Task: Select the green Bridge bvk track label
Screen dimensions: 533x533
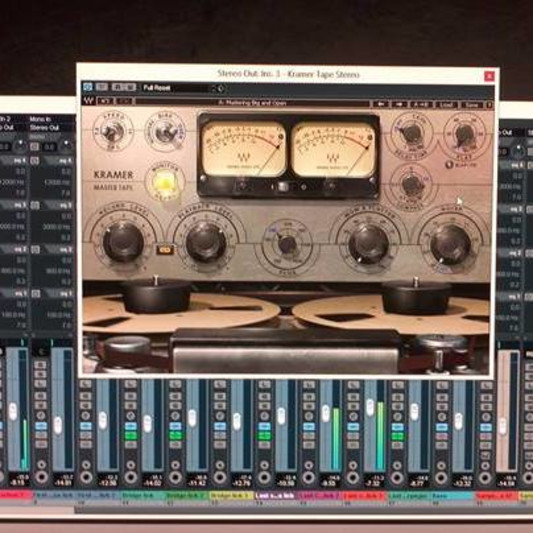Action: coord(142,496)
